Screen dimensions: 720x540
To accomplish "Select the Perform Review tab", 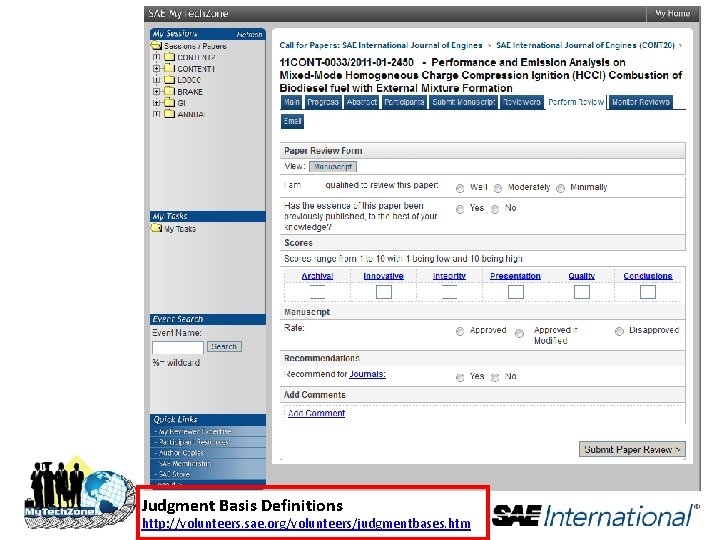I will point(576,102).
